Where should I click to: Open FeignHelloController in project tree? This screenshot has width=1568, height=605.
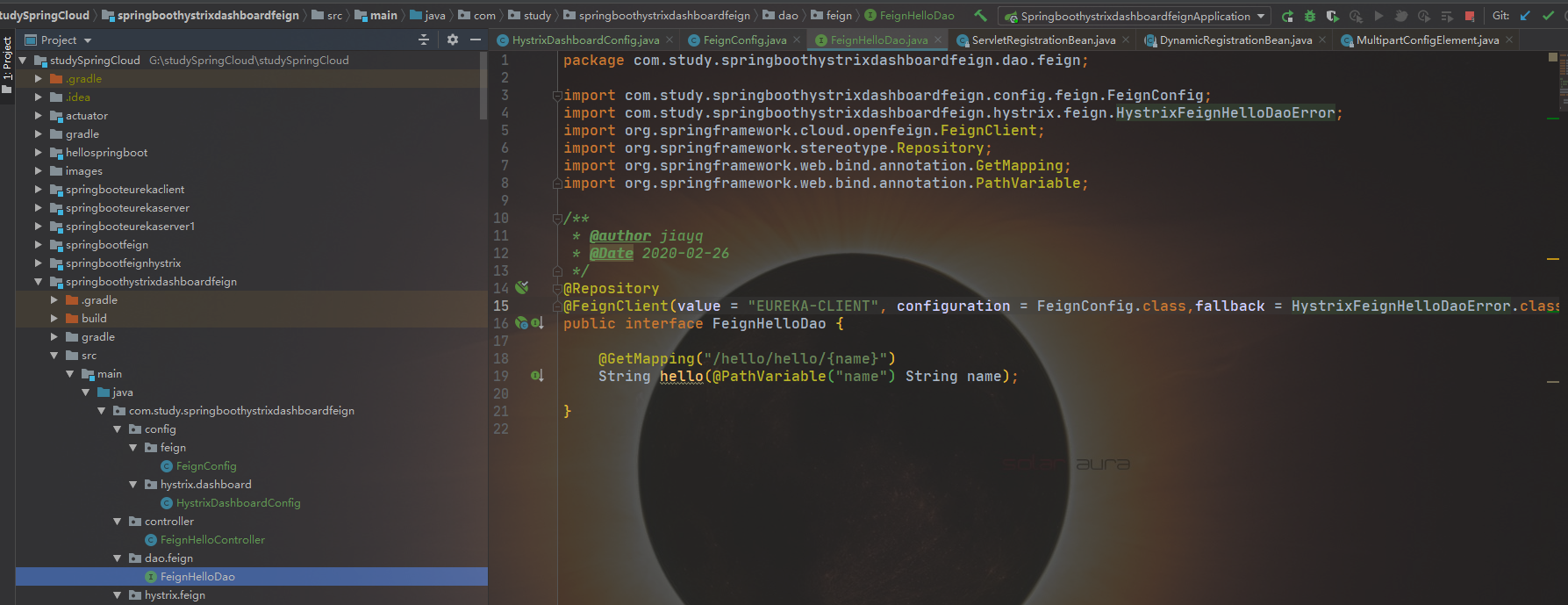(x=212, y=540)
